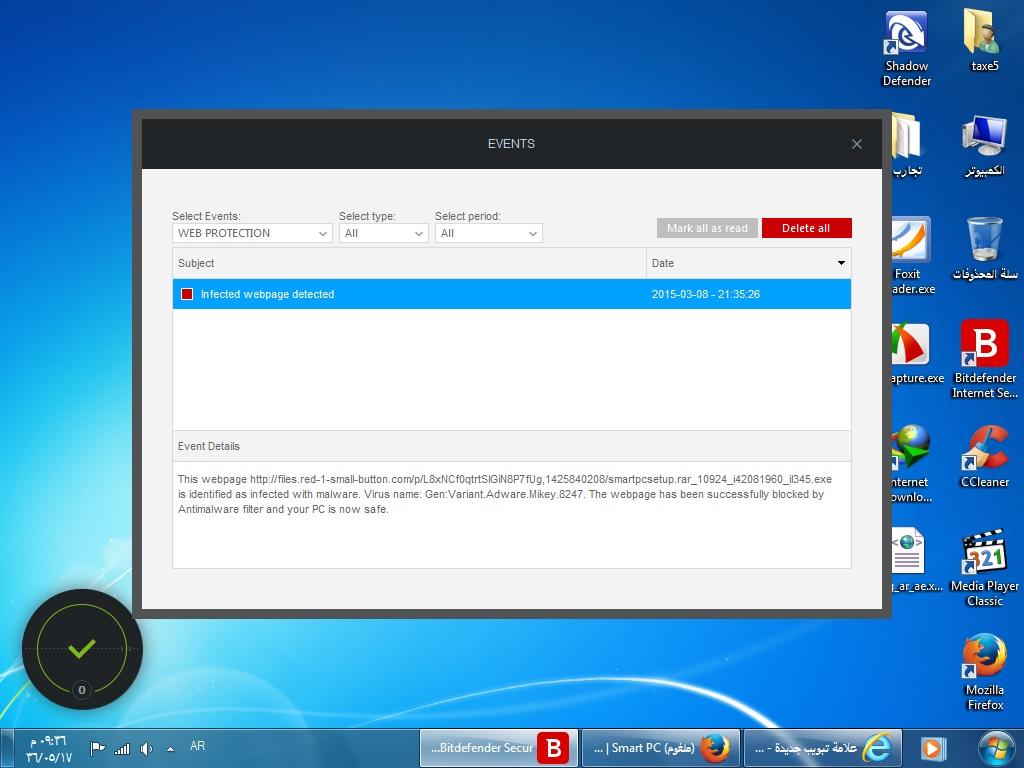
Task: Sort events by Subject column header
Action: [409, 263]
